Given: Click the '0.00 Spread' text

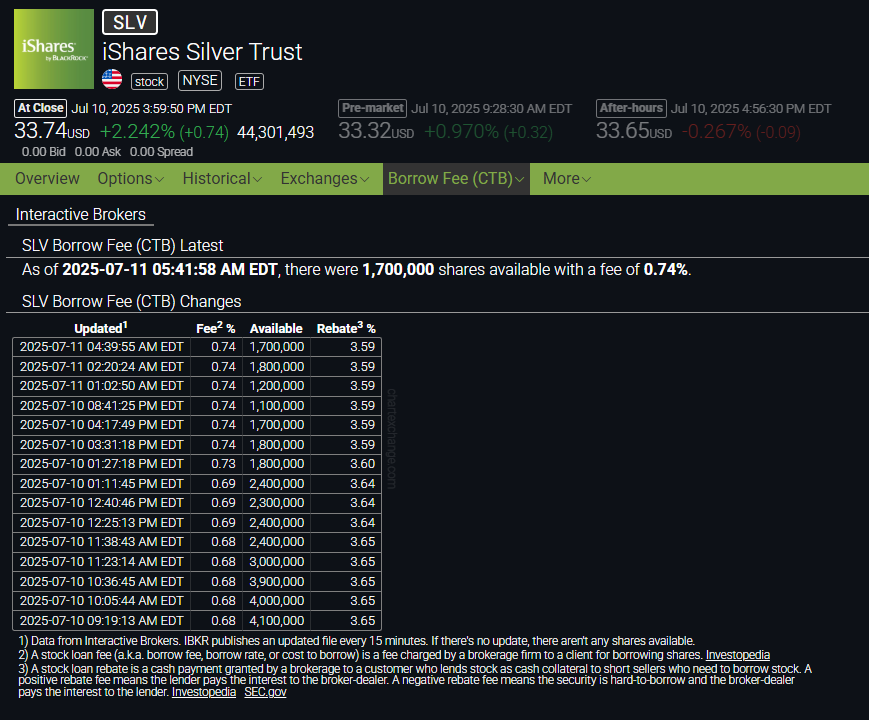Looking at the screenshot, I should point(161,152).
